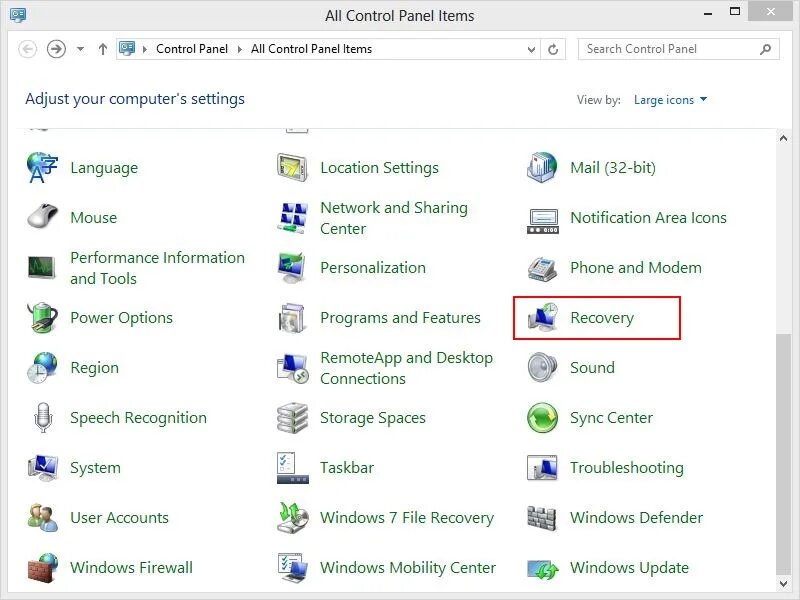Open Windows Firewall settings

tap(131, 567)
